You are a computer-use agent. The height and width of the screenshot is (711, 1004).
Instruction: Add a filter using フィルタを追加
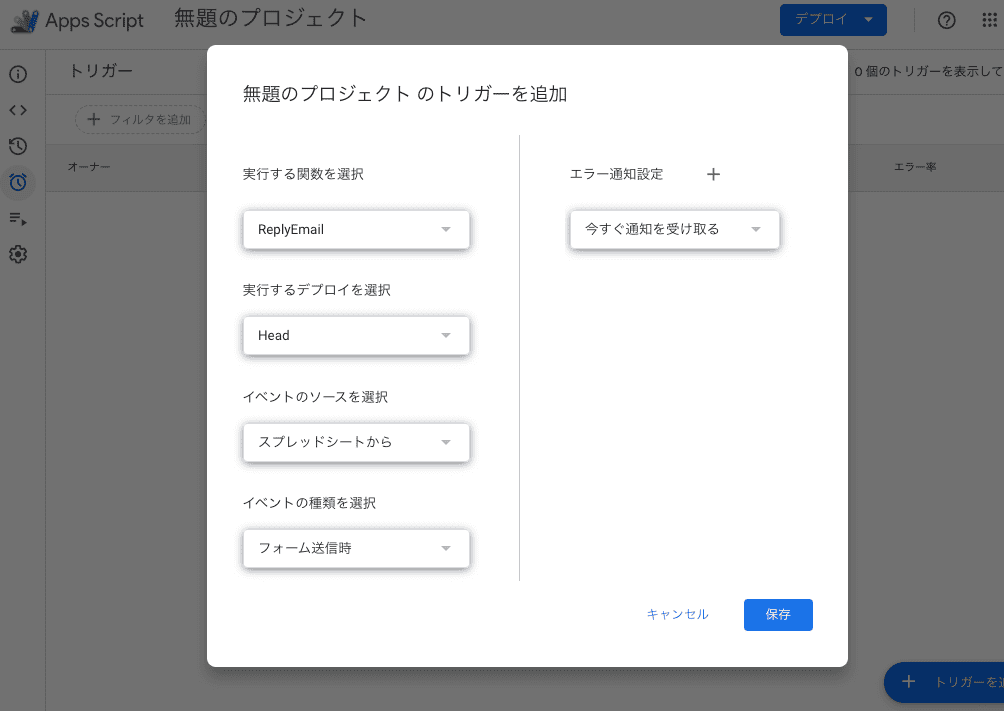click(139, 118)
